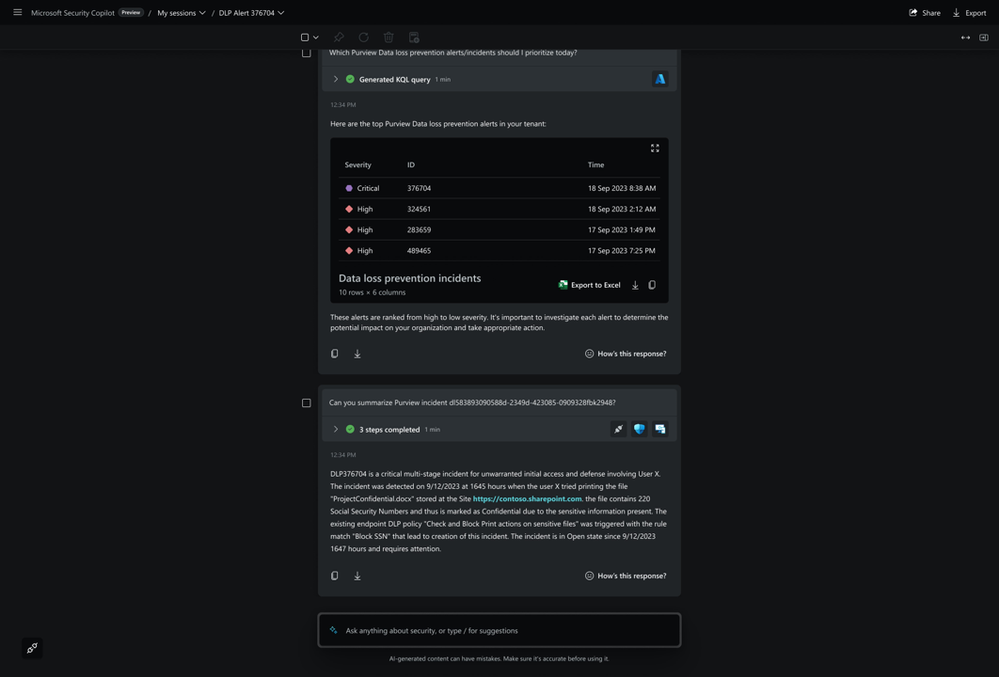Viewport: 999px width, 677px height.
Task: Click the pin board icon in the toolbar
Action: click(413, 38)
